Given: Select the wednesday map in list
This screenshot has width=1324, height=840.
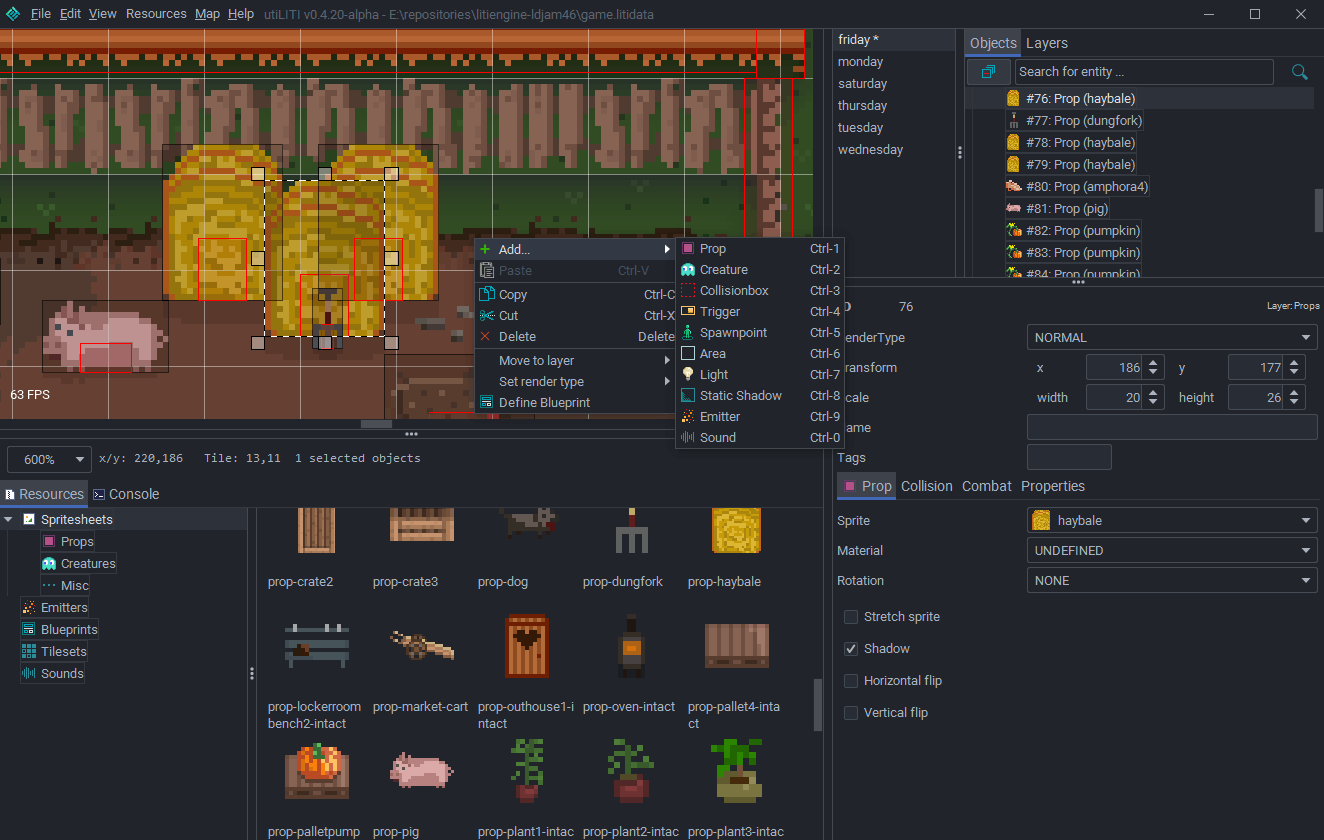Looking at the screenshot, I should [x=870, y=150].
